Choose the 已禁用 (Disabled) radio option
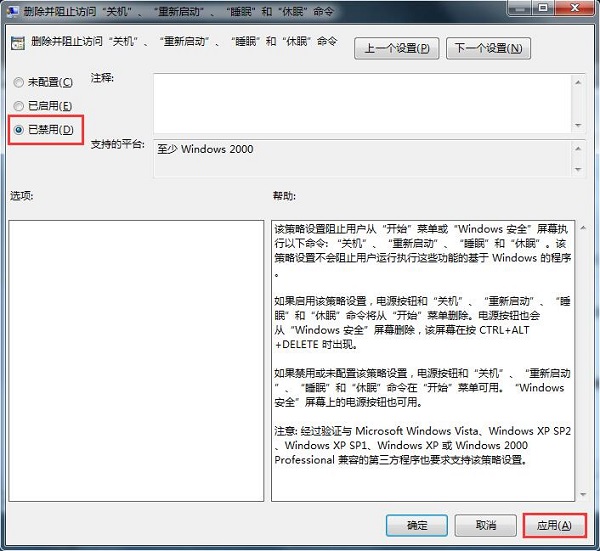Viewport: 600px width, 551px height. click(18, 130)
